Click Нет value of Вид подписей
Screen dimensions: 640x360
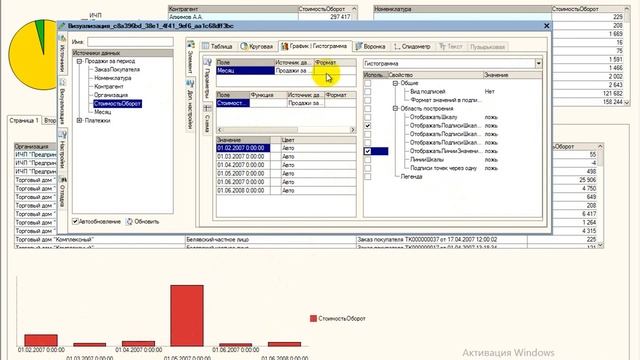pos(489,92)
